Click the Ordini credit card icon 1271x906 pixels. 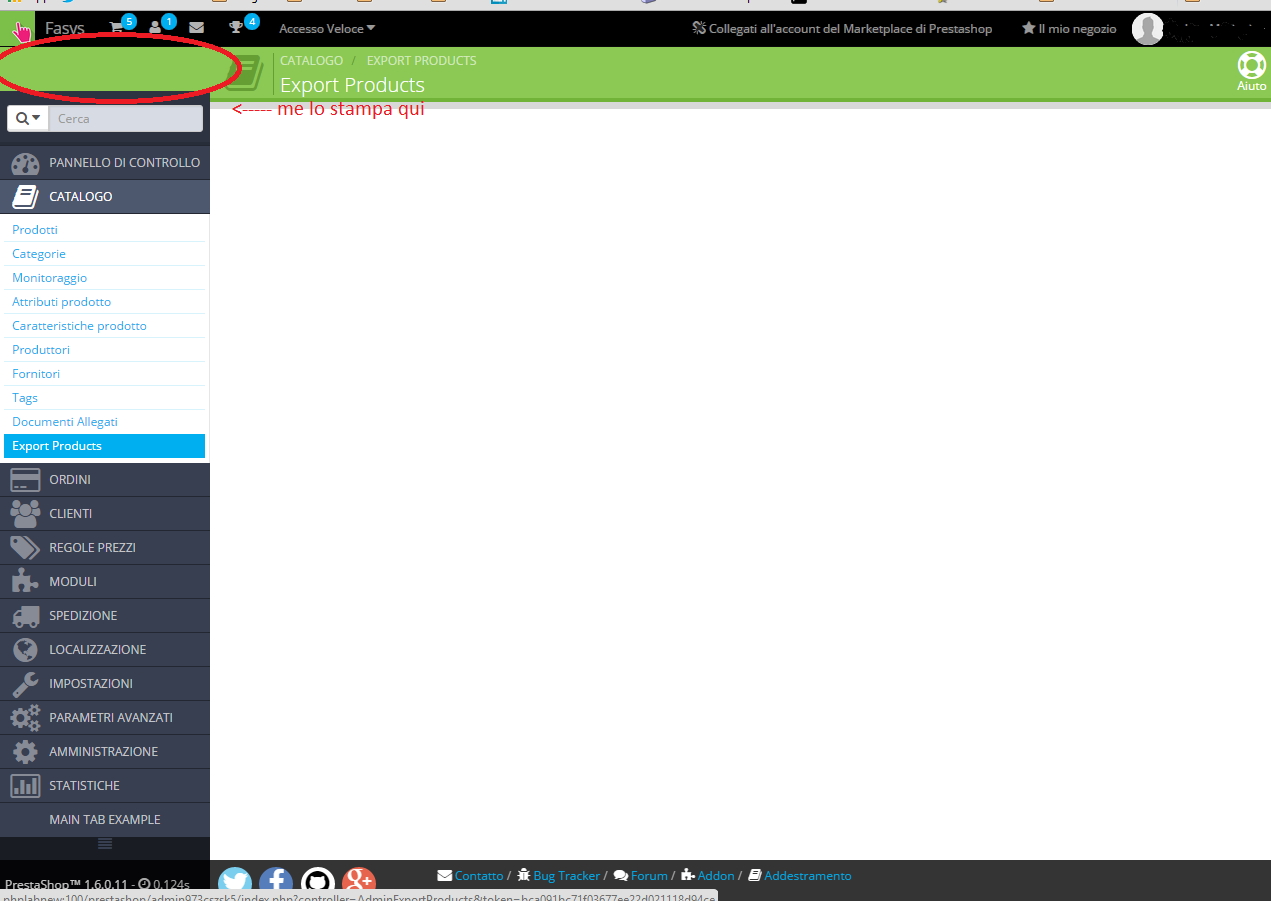click(x=25, y=480)
